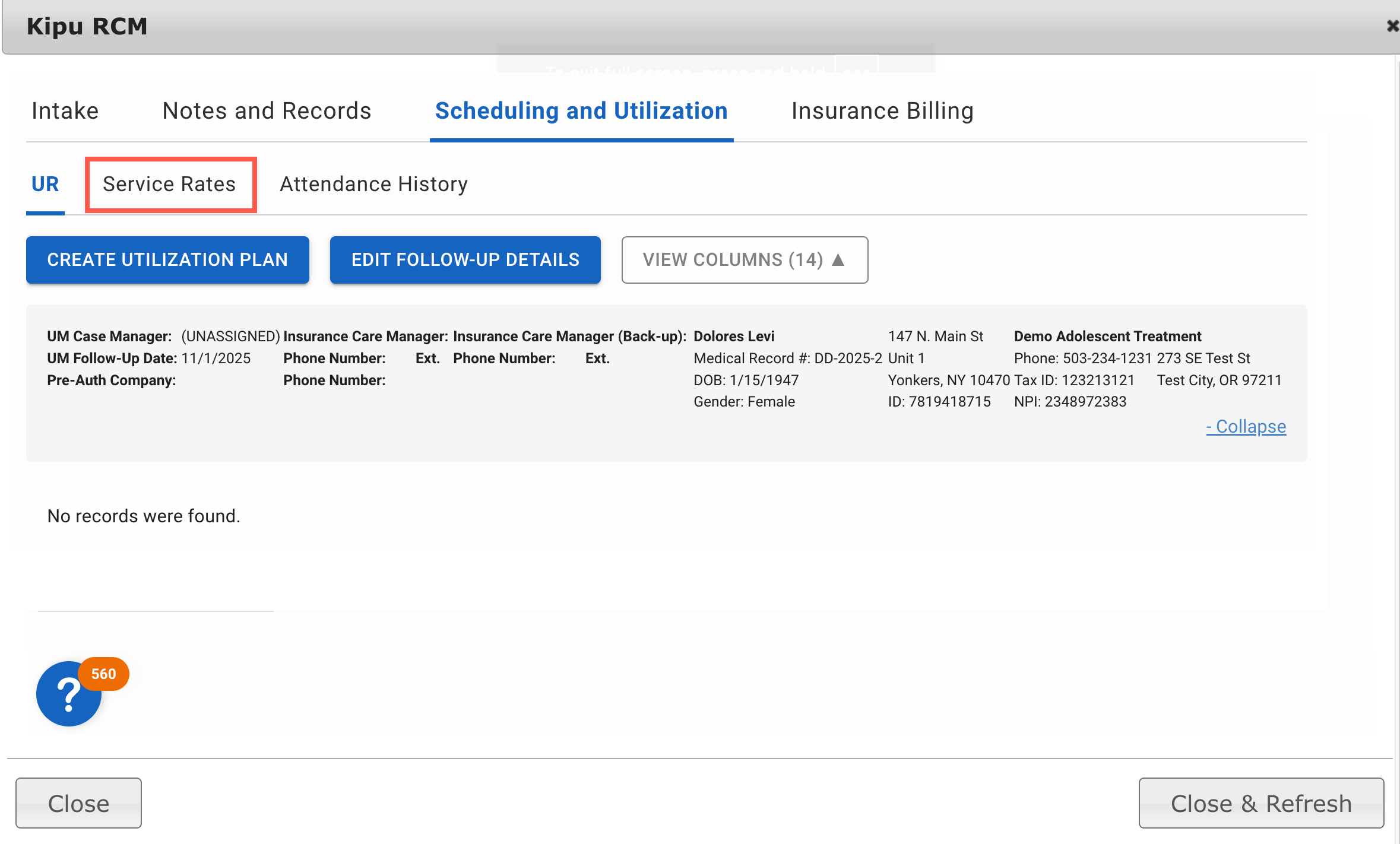Select the UR sub-tab
This screenshot has width=1400, height=844.
click(45, 184)
